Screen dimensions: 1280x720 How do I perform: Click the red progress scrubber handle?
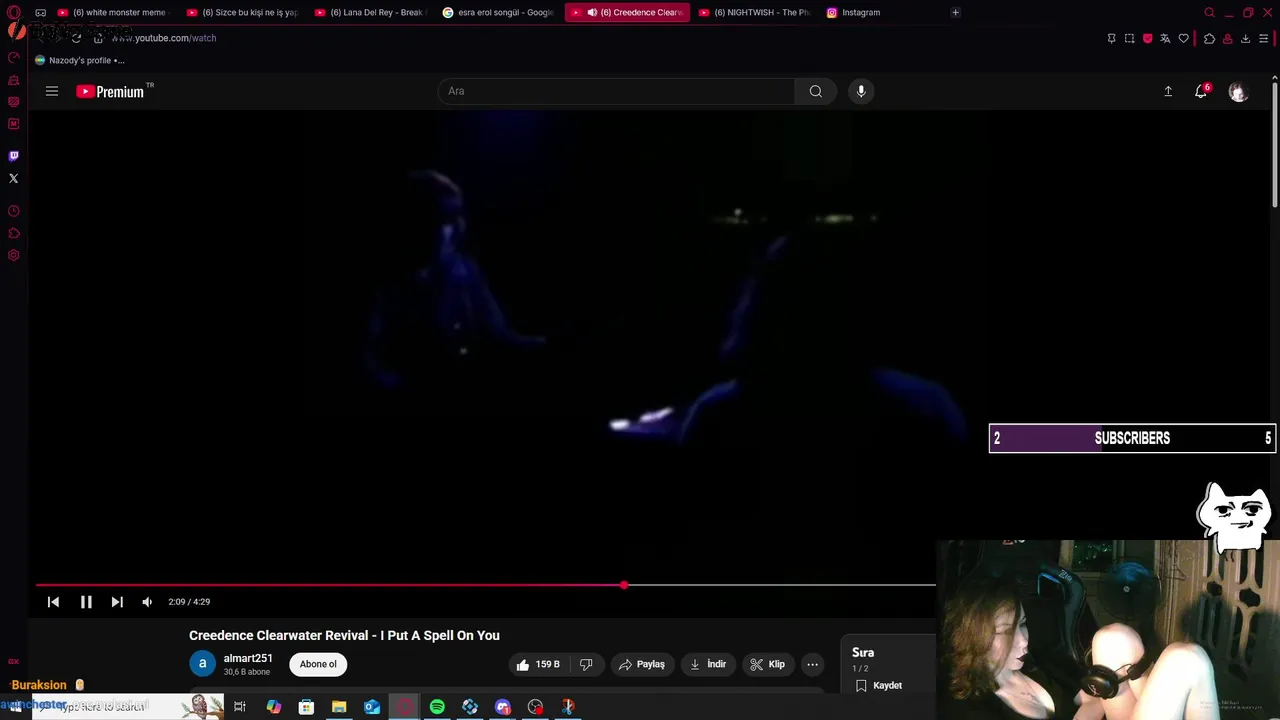pos(624,585)
